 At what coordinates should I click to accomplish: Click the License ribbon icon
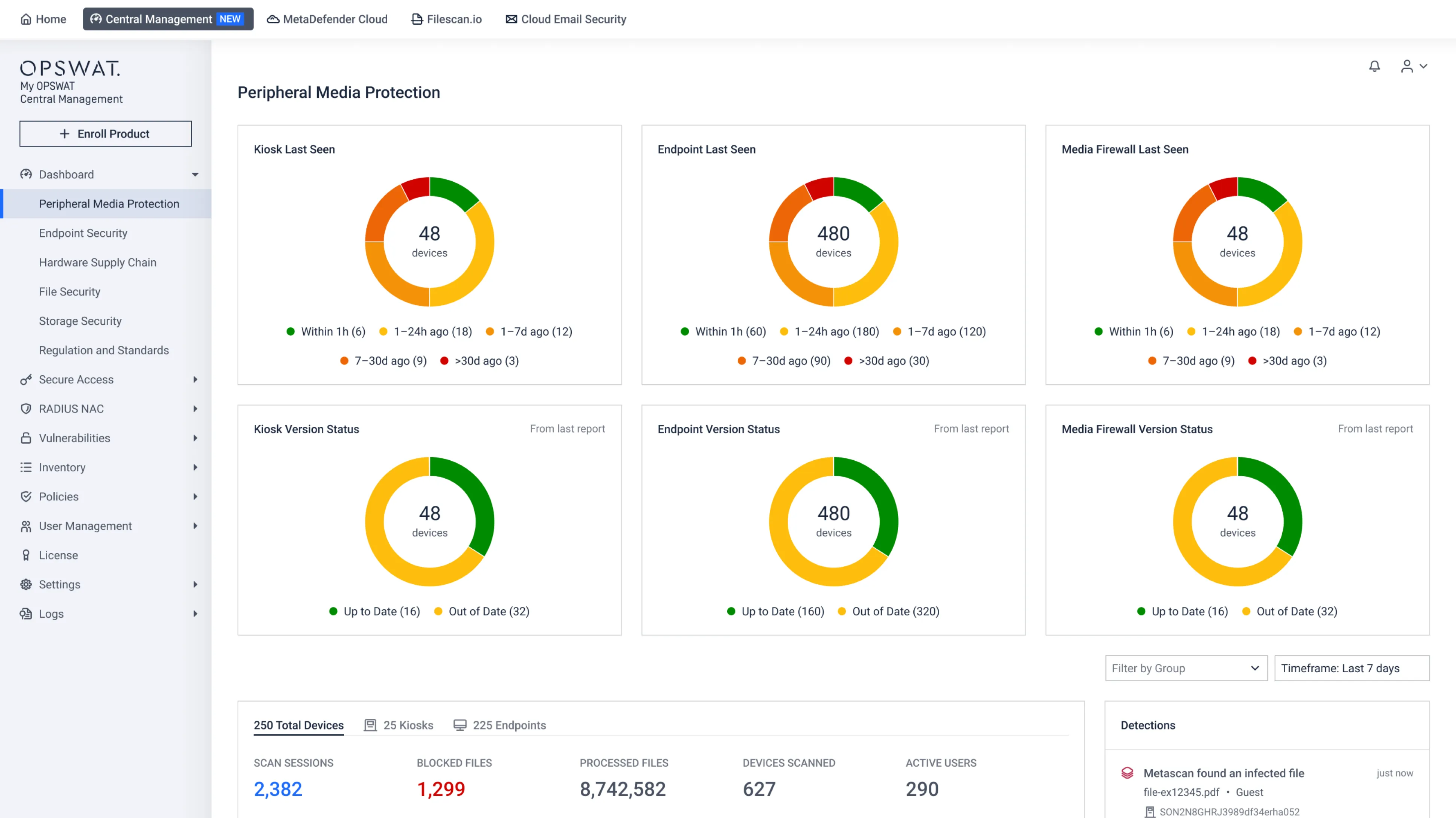coord(26,555)
